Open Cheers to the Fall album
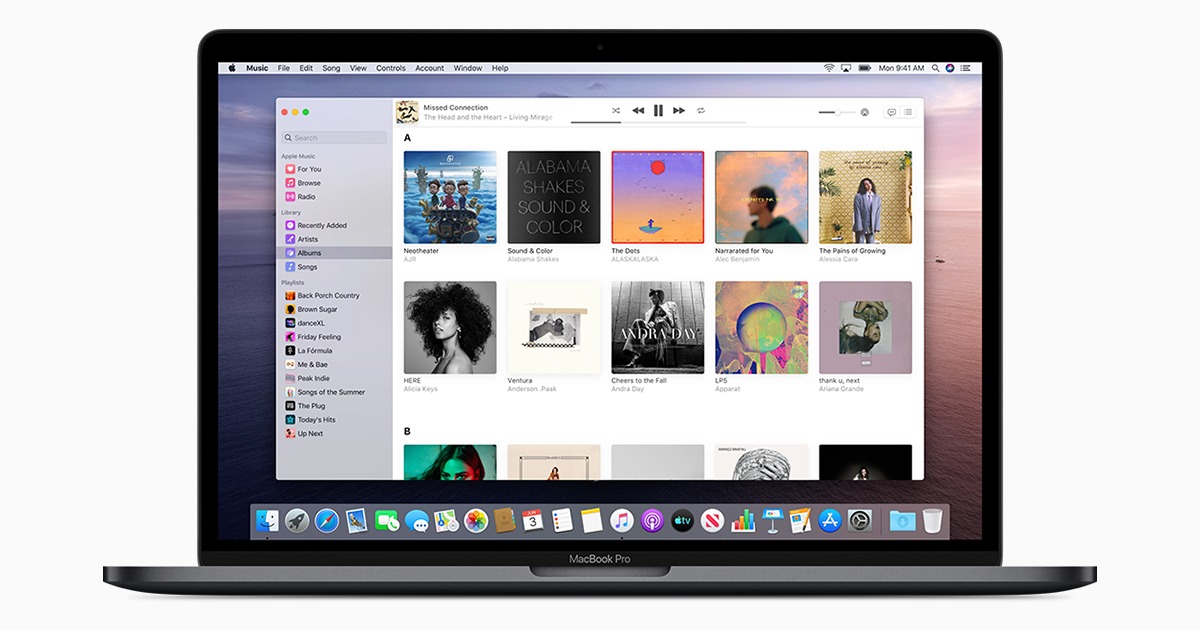Image resolution: width=1200 pixels, height=630 pixels. point(658,327)
